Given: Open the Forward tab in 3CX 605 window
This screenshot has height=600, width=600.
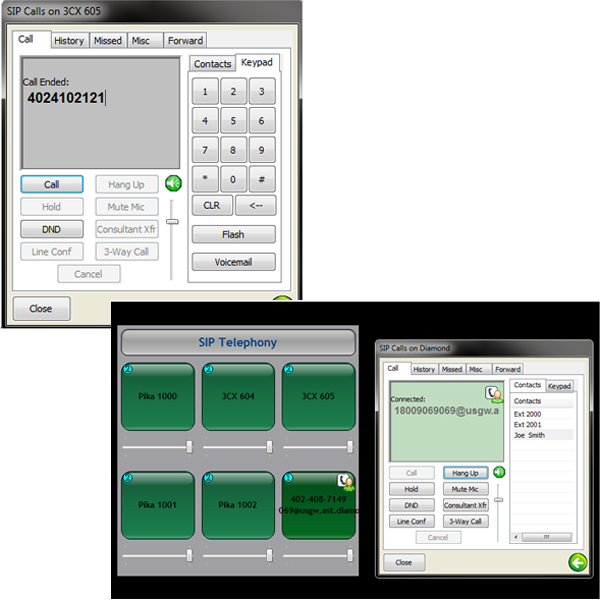Looking at the screenshot, I should [x=186, y=41].
